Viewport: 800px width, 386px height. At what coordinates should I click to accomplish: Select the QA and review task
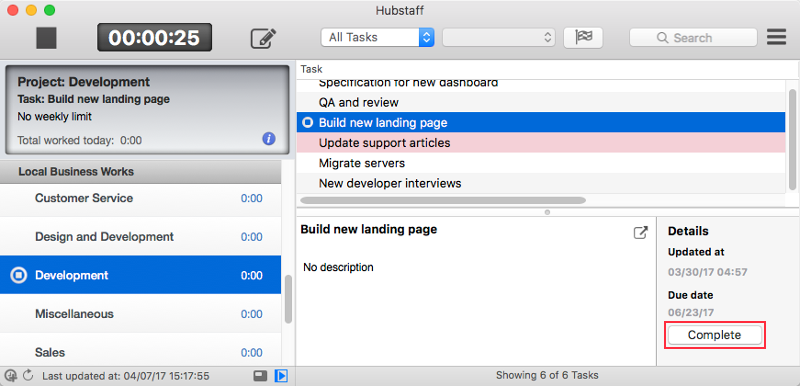[x=541, y=102]
